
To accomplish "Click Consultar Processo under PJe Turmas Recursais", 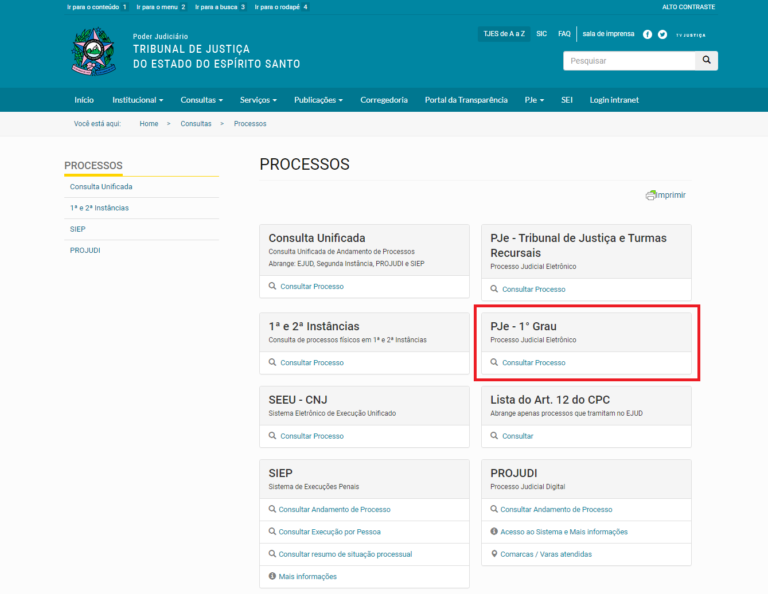I will (x=534, y=289).
